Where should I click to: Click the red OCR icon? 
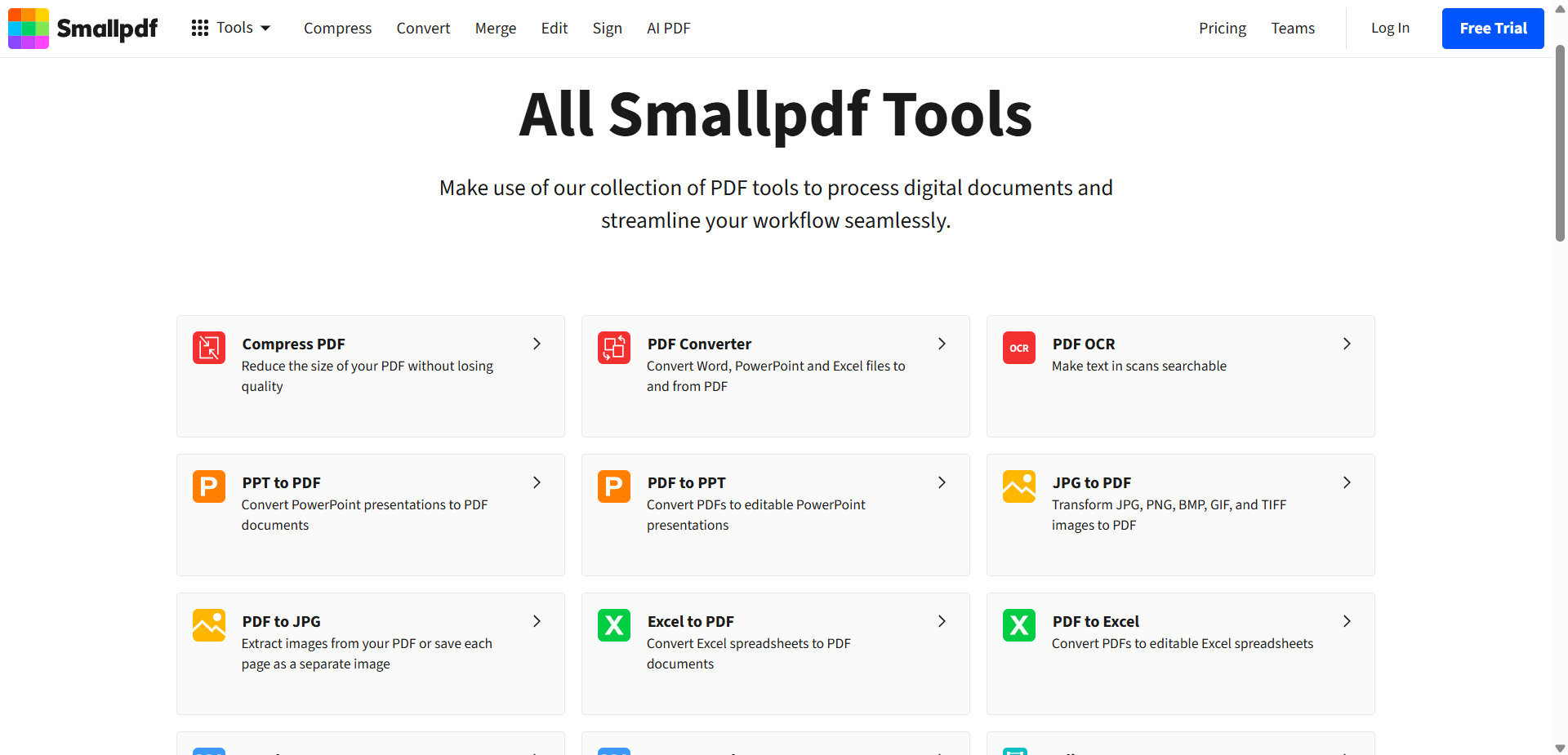1019,348
